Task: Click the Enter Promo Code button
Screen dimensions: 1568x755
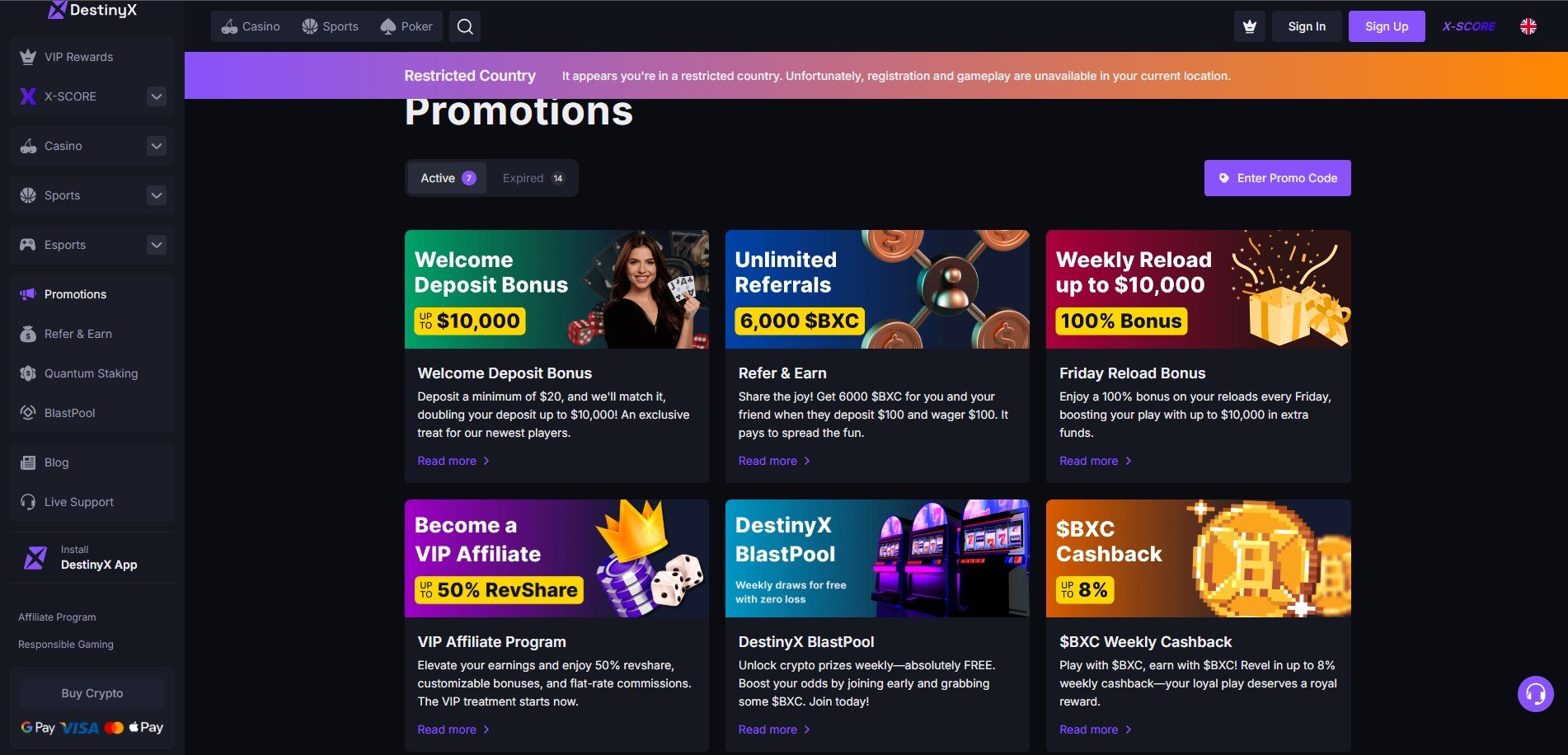Action: 1277,178
